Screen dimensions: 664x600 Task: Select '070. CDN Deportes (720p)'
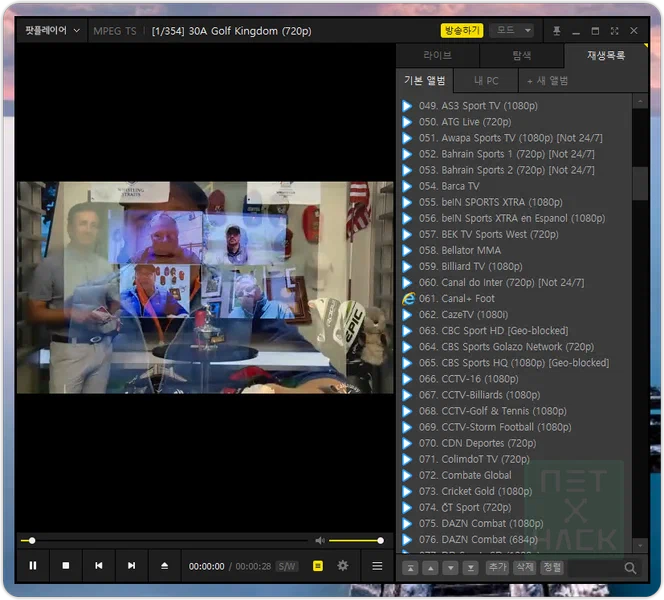pyautogui.click(x=477, y=443)
